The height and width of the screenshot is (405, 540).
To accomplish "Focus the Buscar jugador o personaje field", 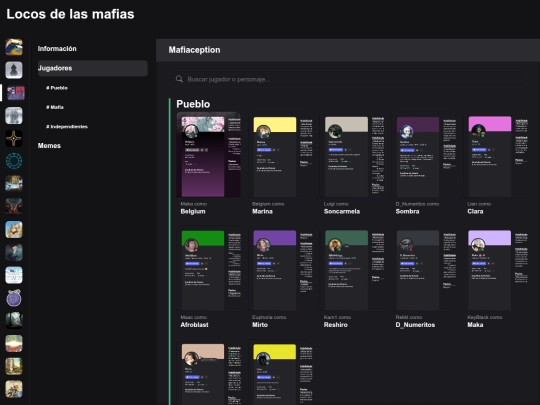I will pyautogui.click(x=348, y=79).
